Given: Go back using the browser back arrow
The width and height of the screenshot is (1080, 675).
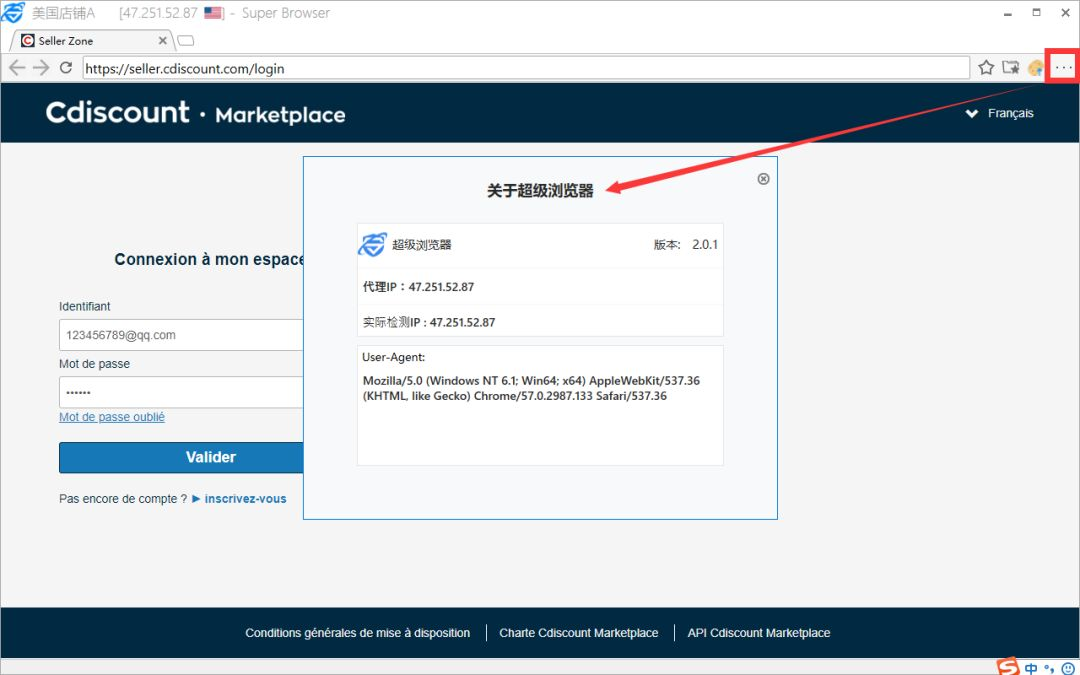Looking at the screenshot, I should [x=17, y=68].
